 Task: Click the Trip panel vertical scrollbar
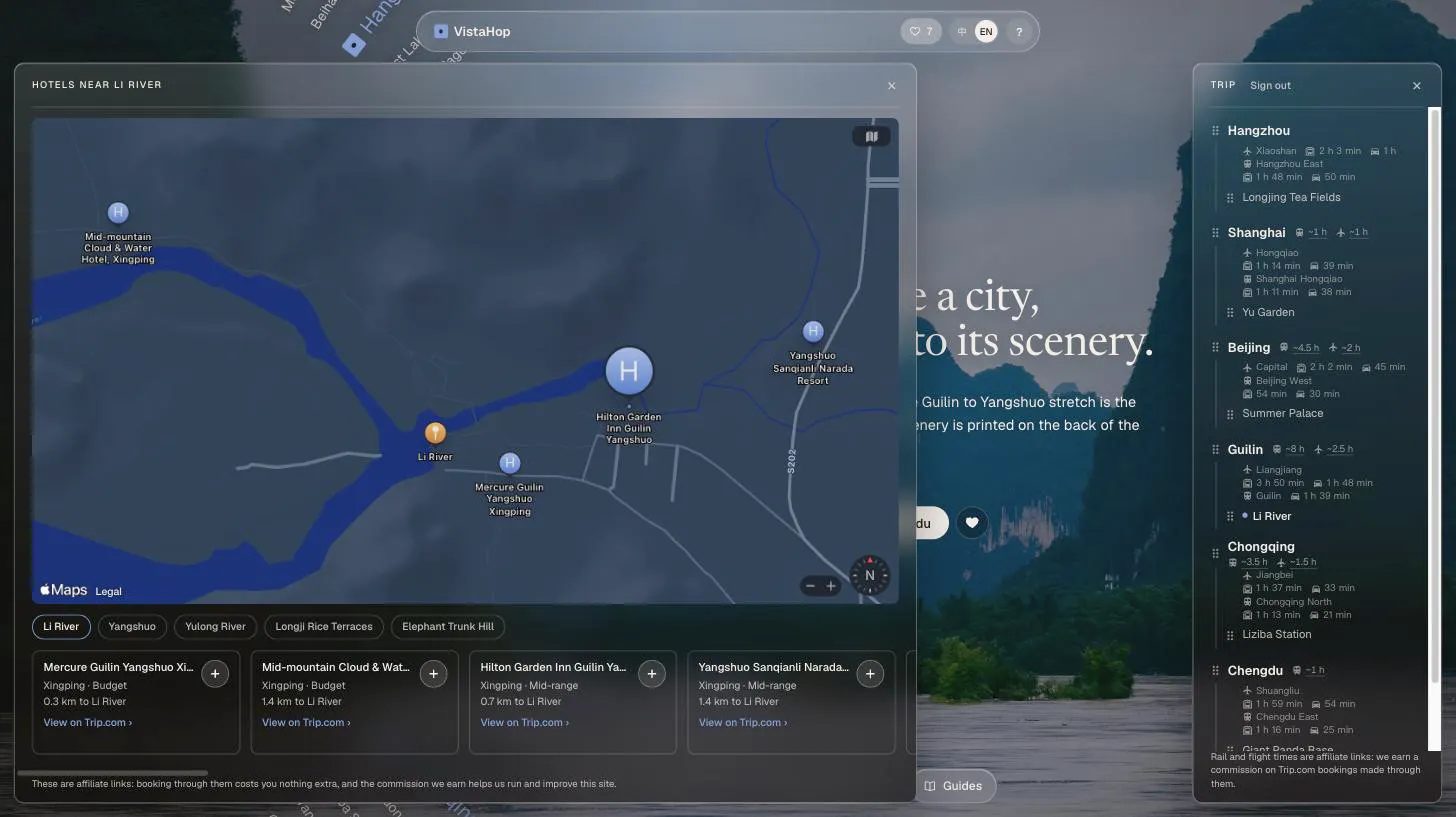click(x=1434, y=395)
